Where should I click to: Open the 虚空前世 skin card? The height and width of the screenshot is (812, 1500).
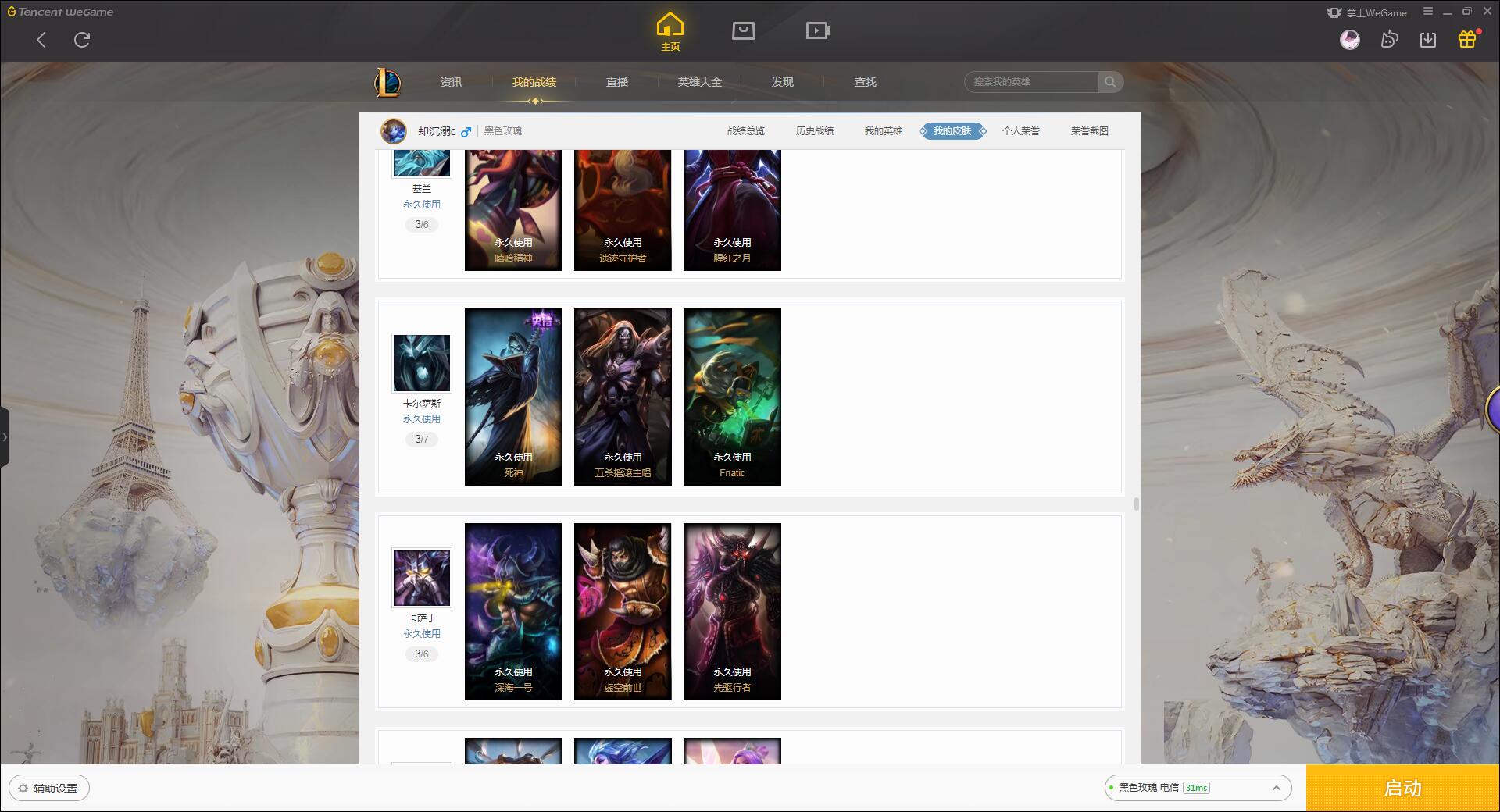(623, 611)
